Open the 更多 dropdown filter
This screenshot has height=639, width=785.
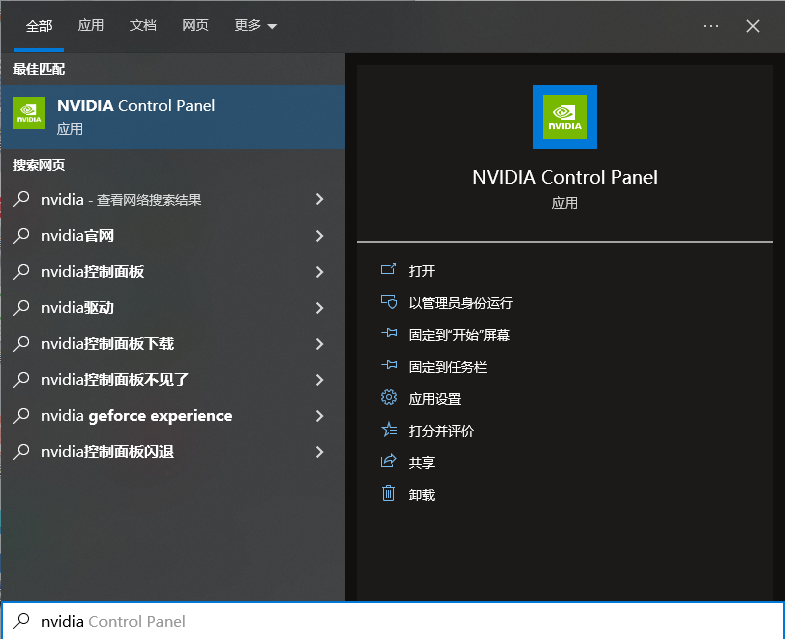click(x=256, y=25)
